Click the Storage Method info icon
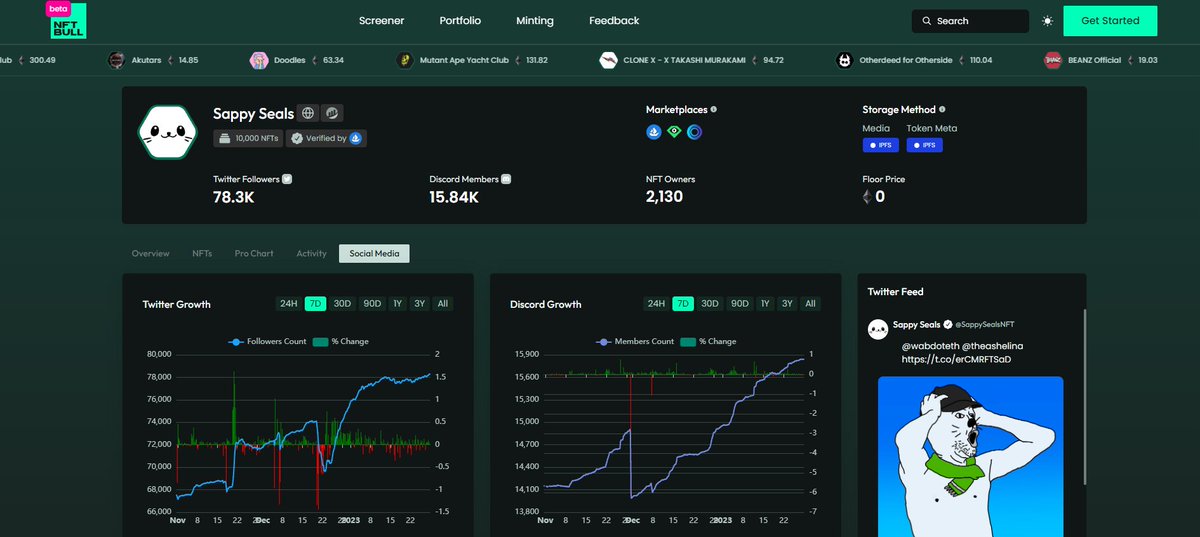The width and height of the screenshot is (1200, 537). pyautogui.click(x=942, y=109)
